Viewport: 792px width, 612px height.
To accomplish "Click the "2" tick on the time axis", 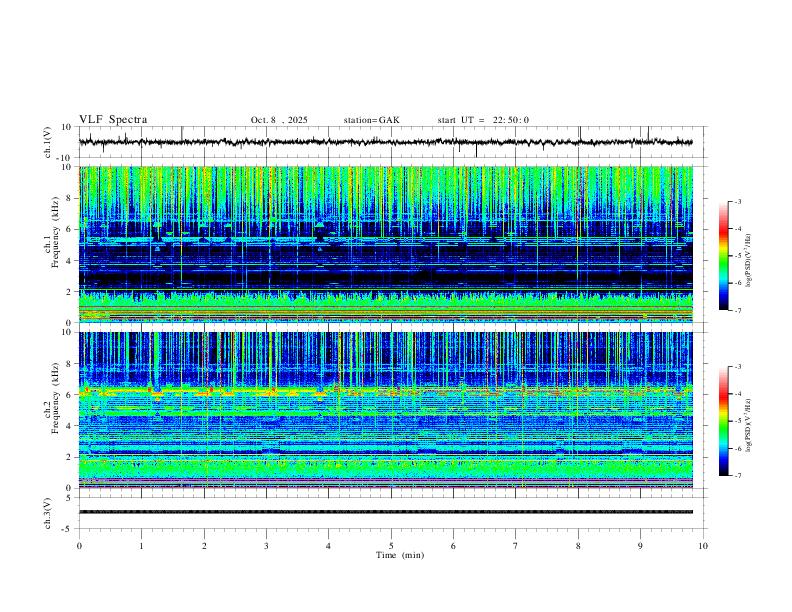I will coord(204,546).
